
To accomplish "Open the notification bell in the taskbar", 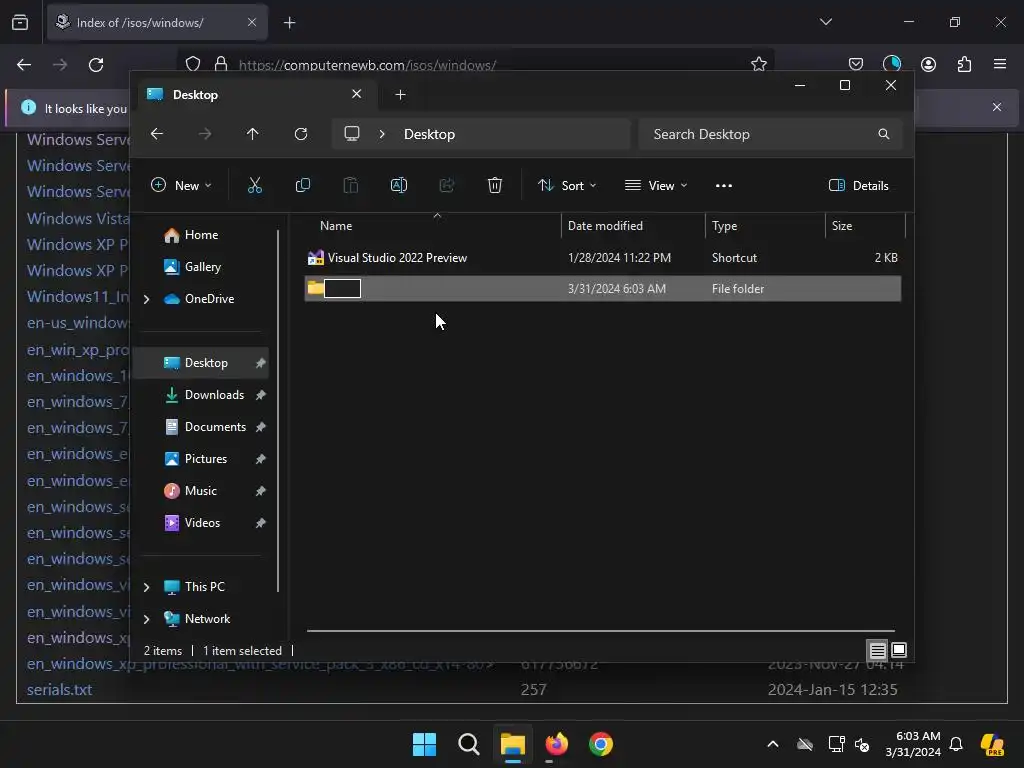I will tap(956, 744).
